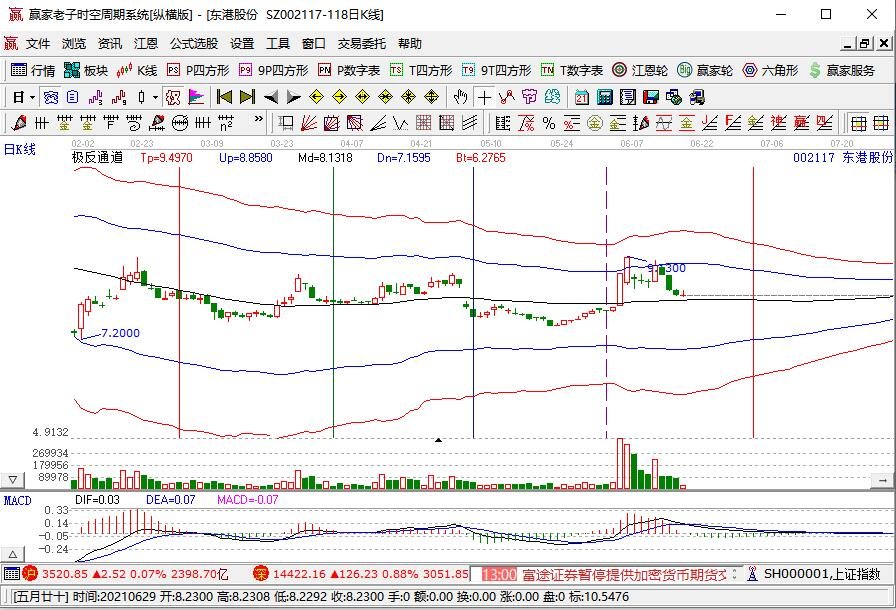This screenshot has height=610, width=896.
Task: Open the 六角形 hexagon tool
Action: (770, 70)
